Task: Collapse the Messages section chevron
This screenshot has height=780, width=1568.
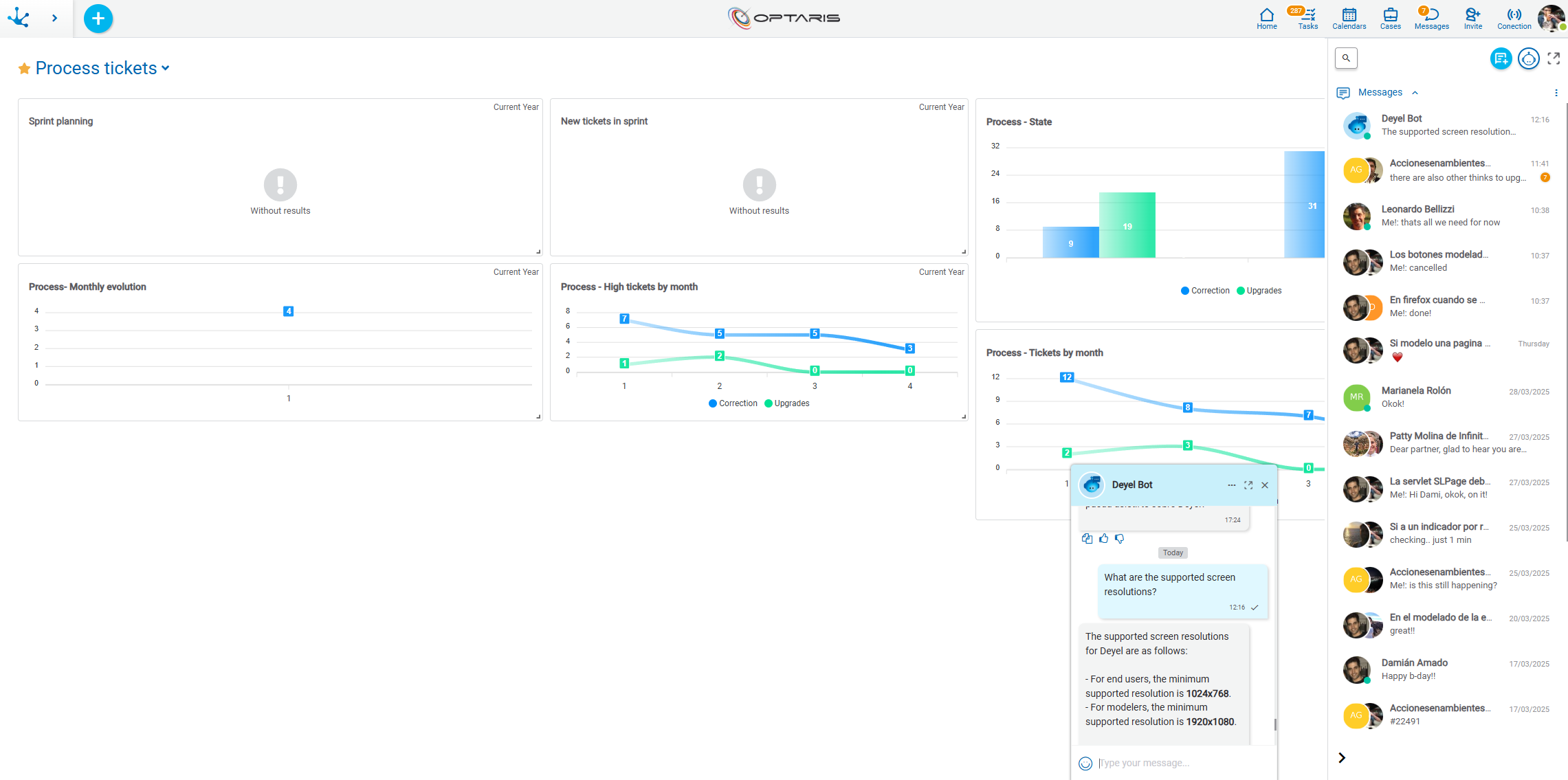Action: (1415, 93)
